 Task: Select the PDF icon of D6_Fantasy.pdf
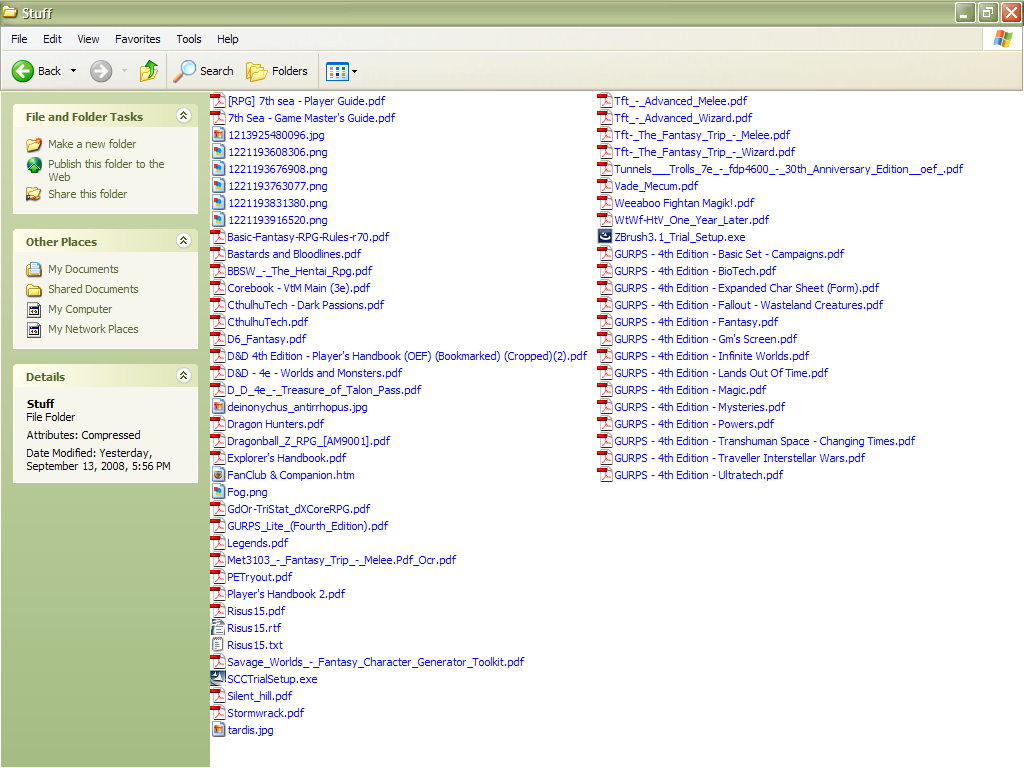click(218, 339)
